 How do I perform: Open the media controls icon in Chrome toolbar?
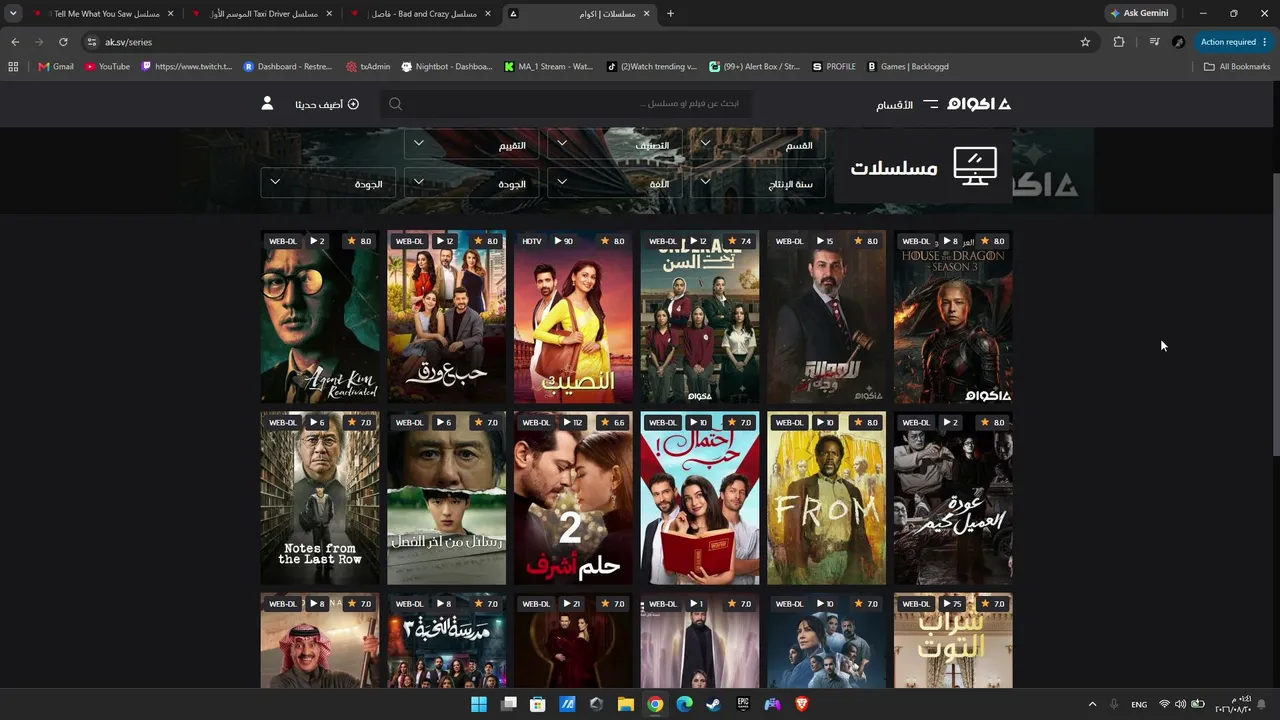[x=1154, y=42]
